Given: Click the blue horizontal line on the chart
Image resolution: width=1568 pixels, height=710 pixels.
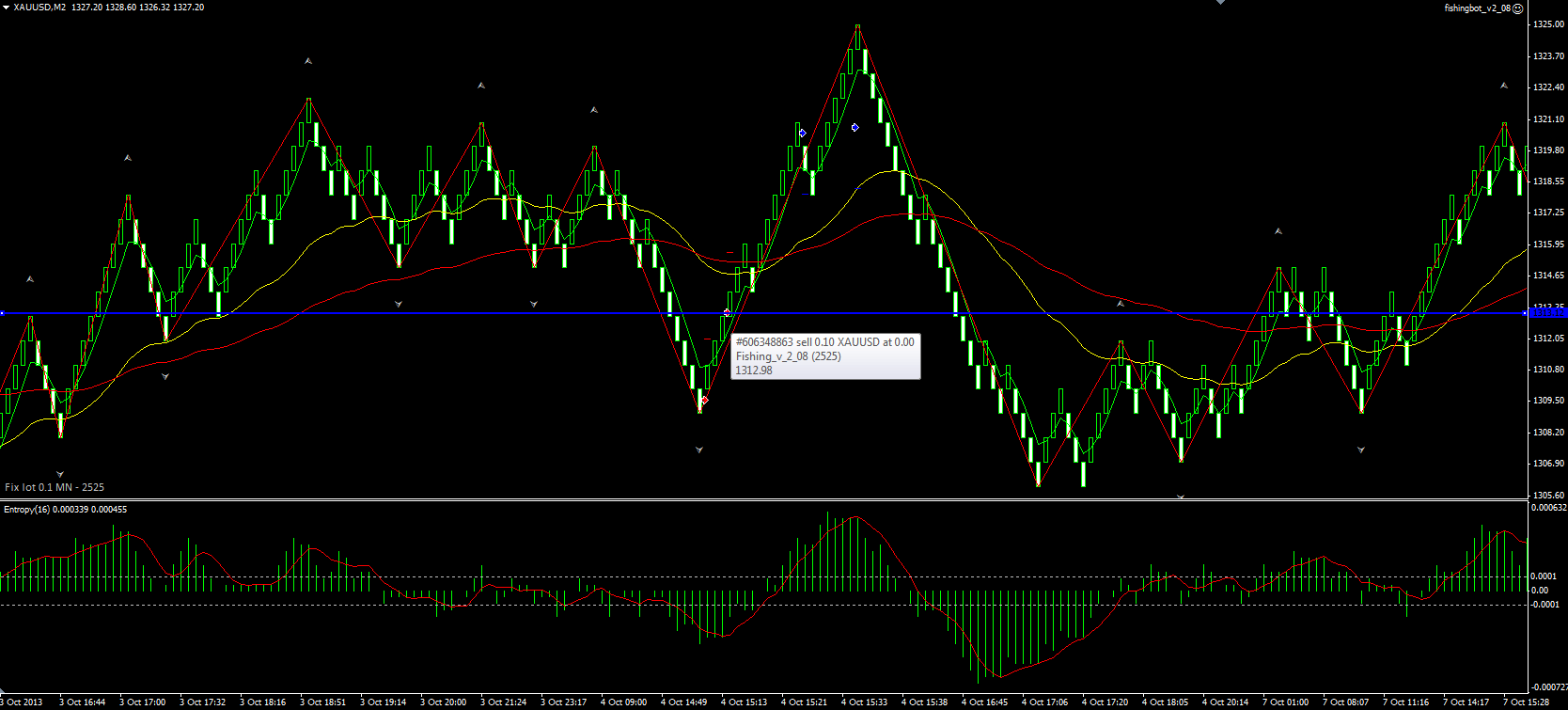Looking at the screenshot, I should (762, 313).
